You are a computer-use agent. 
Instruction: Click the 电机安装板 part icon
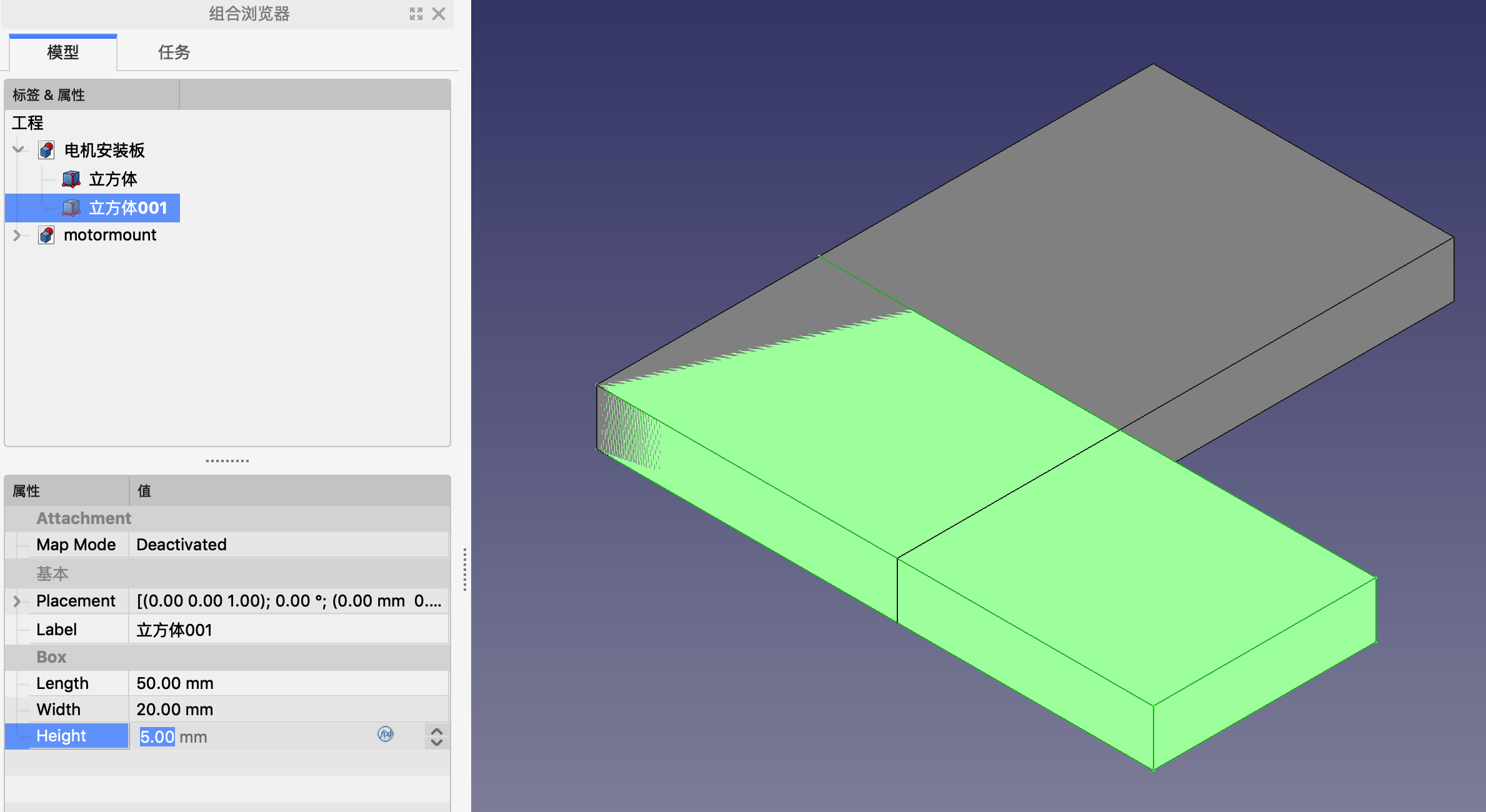[x=46, y=151]
